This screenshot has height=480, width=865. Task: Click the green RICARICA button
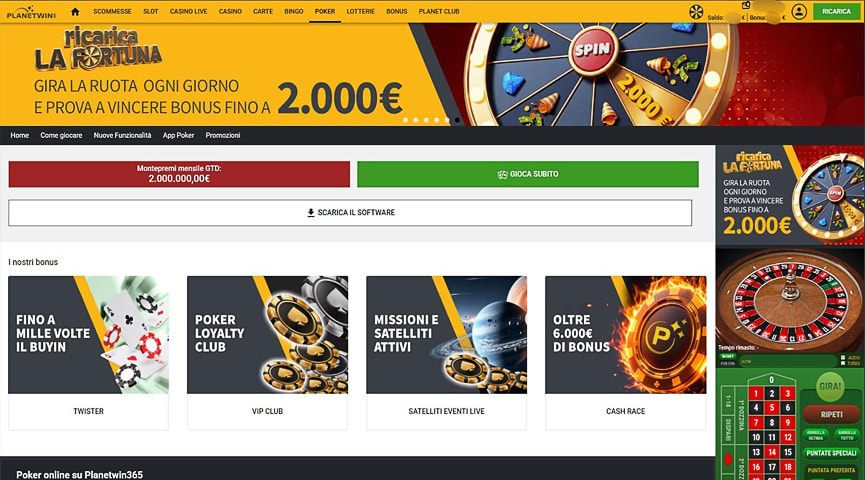pyautogui.click(x=836, y=12)
